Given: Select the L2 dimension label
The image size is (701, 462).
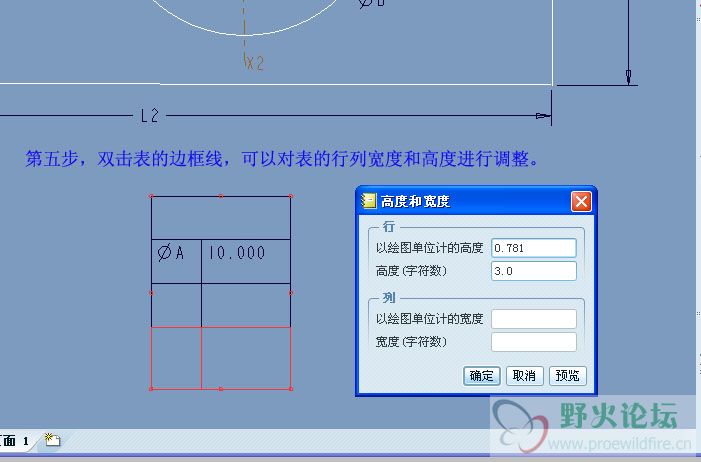Looking at the screenshot, I should tap(149, 116).
